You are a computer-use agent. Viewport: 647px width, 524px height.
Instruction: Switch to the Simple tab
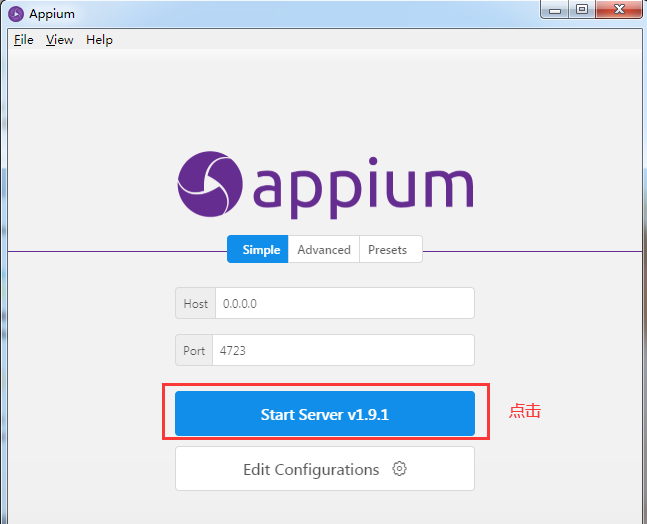(258, 249)
